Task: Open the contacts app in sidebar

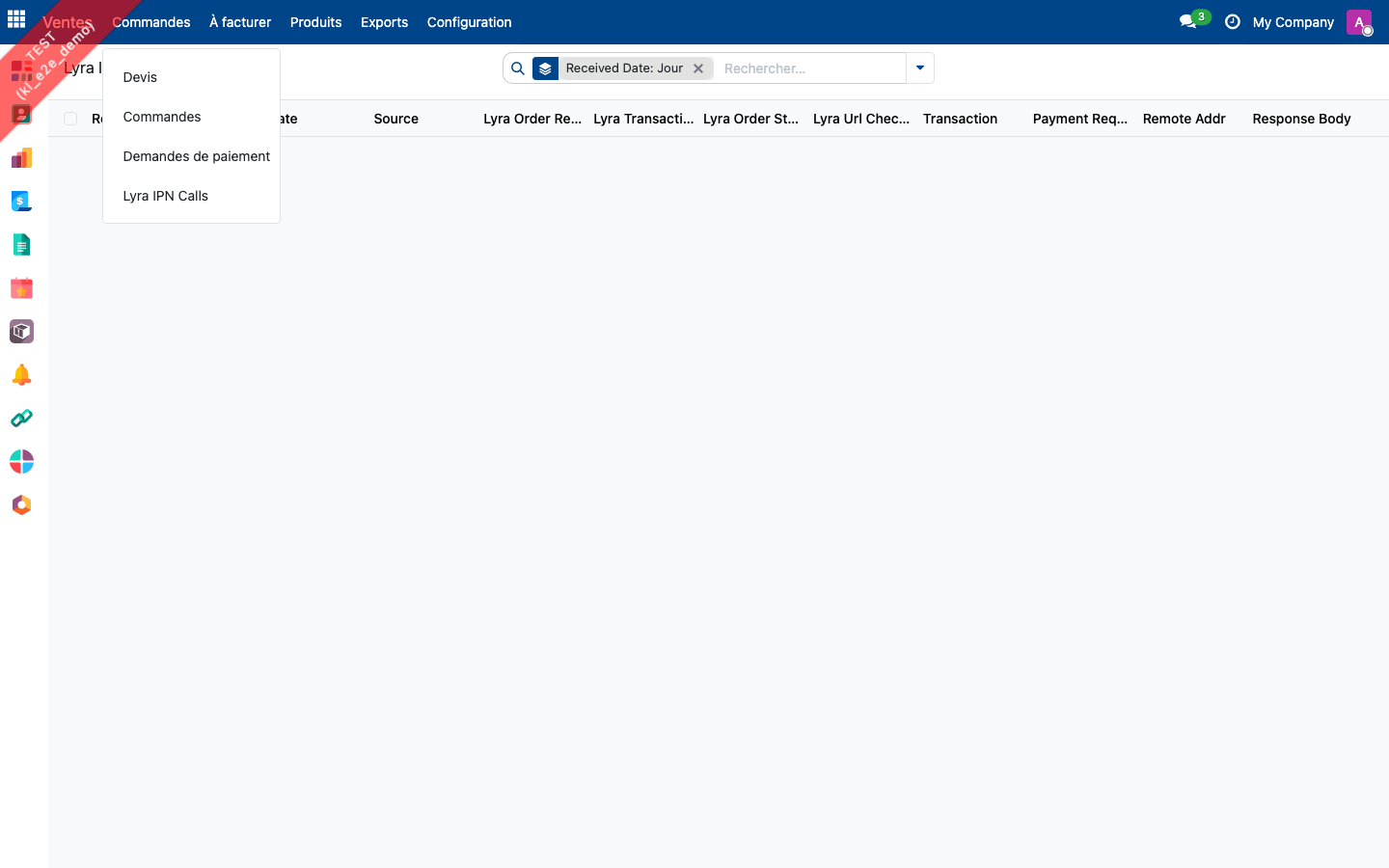Action: pyautogui.click(x=21, y=114)
